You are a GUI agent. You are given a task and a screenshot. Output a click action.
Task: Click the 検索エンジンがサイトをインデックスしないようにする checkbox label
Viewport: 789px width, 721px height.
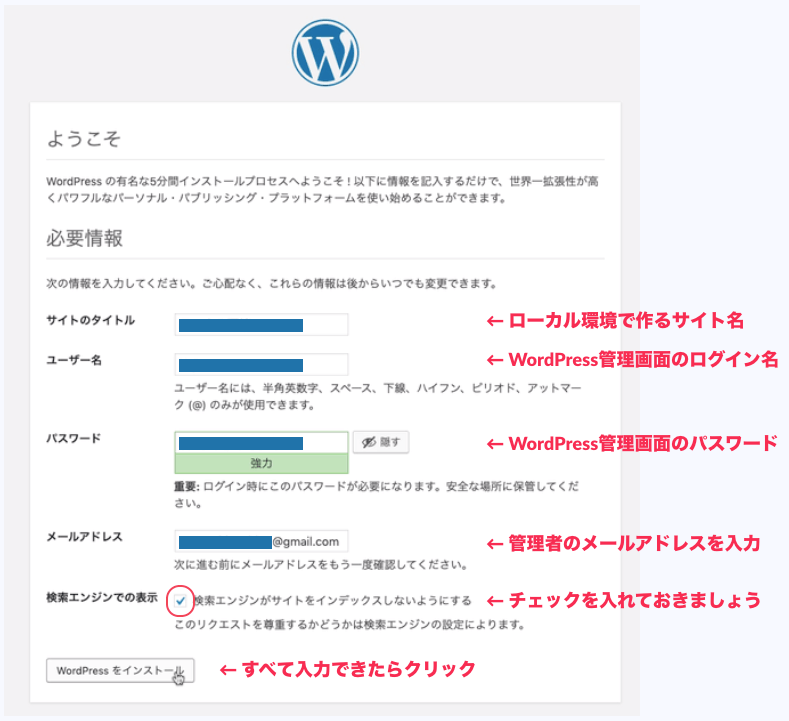pyautogui.click(x=333, y=600)
